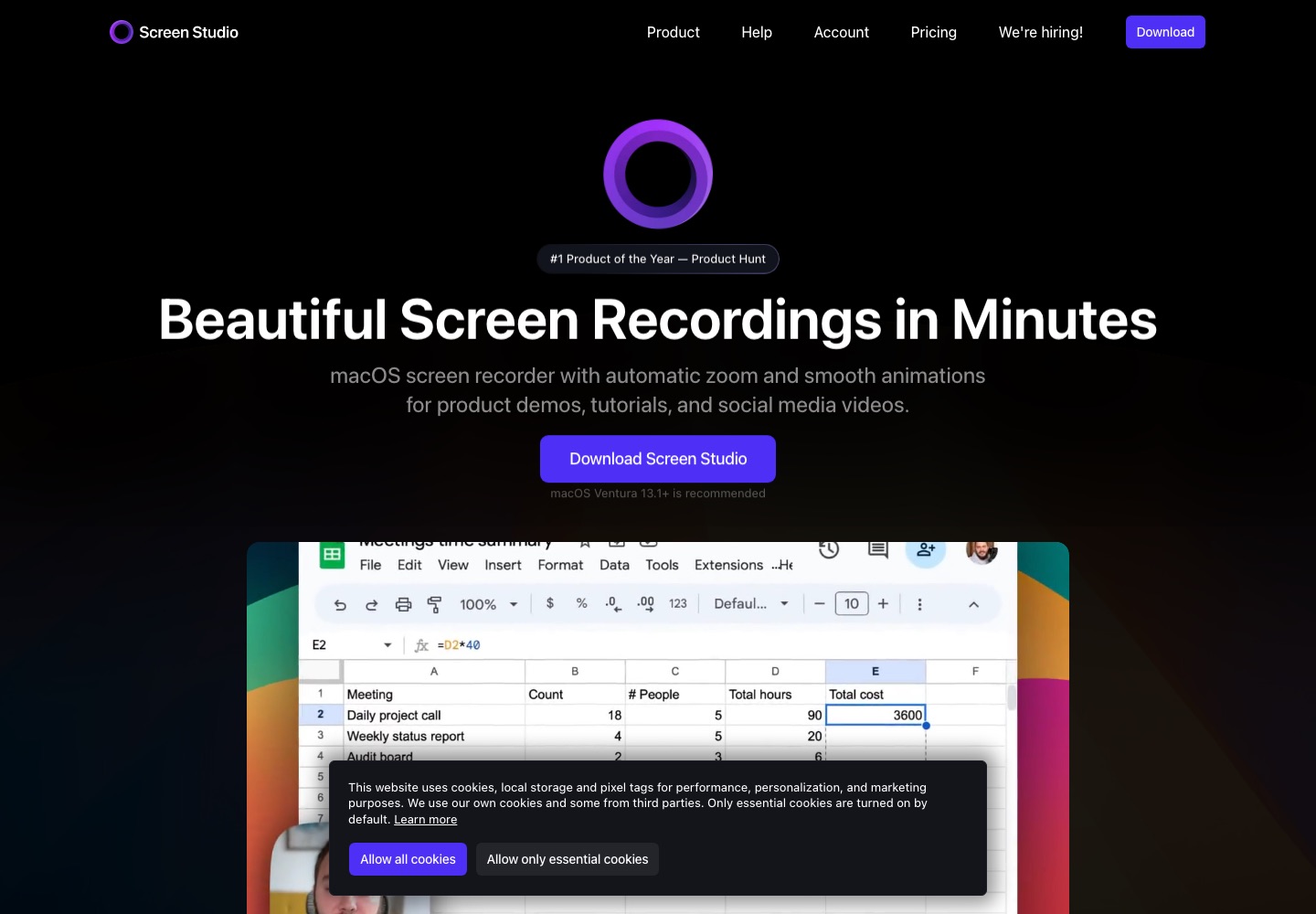Allow all cookies

[x=408, y=859]
